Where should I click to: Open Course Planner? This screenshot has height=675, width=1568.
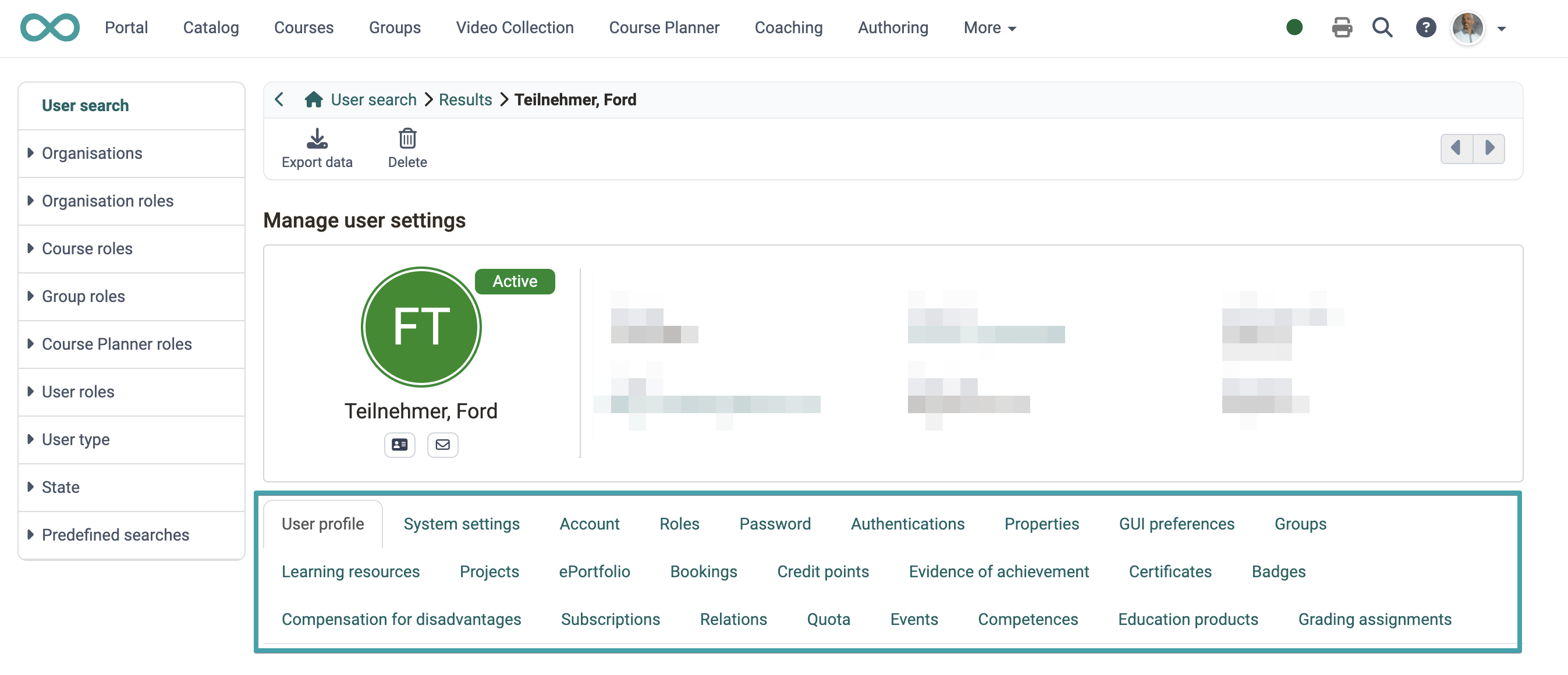[664, 27]
